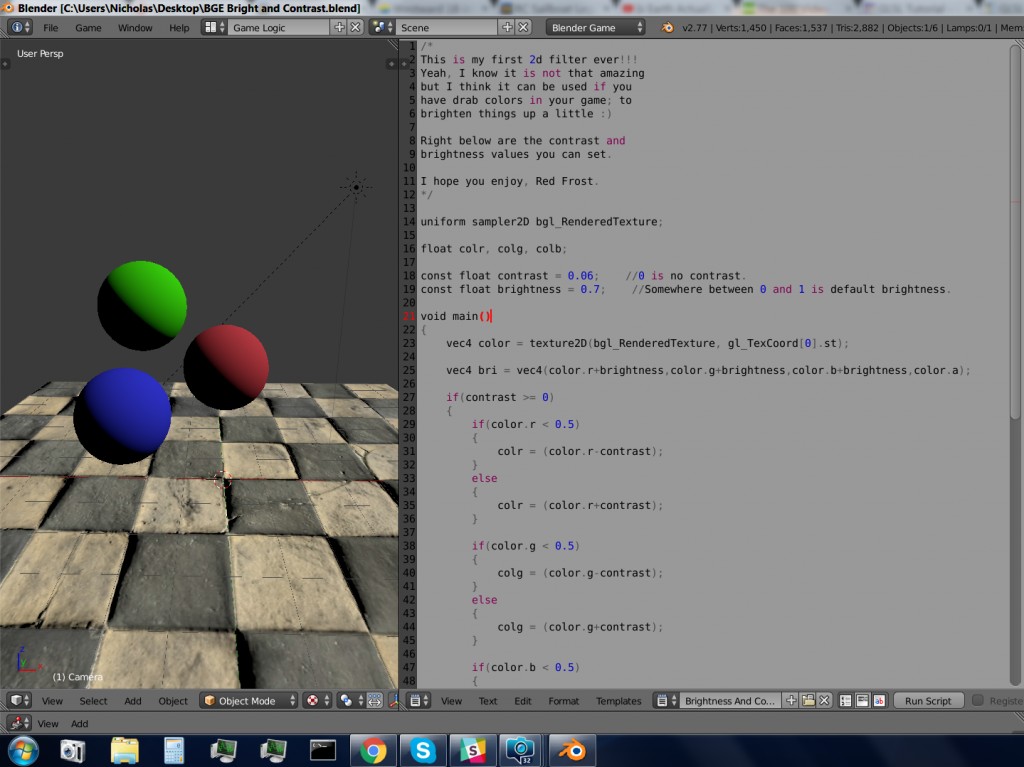Open the text editor type selector icon
This screenshot has width=1024, height=767.
click(416, 701)
